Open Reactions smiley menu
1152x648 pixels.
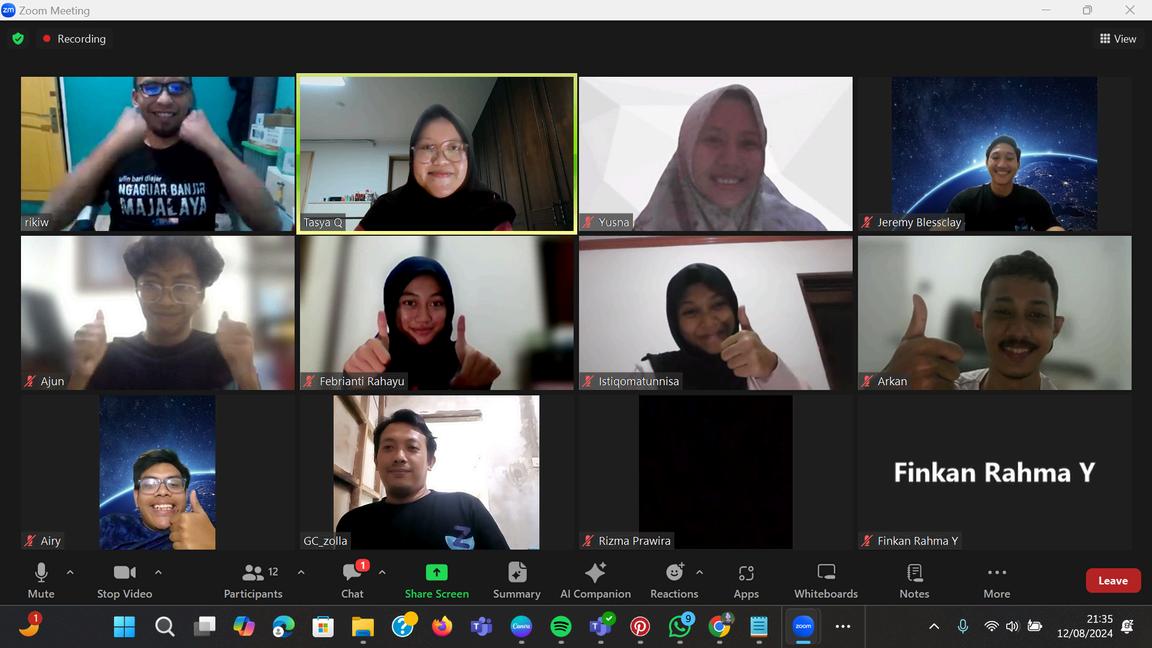[674, 580]
